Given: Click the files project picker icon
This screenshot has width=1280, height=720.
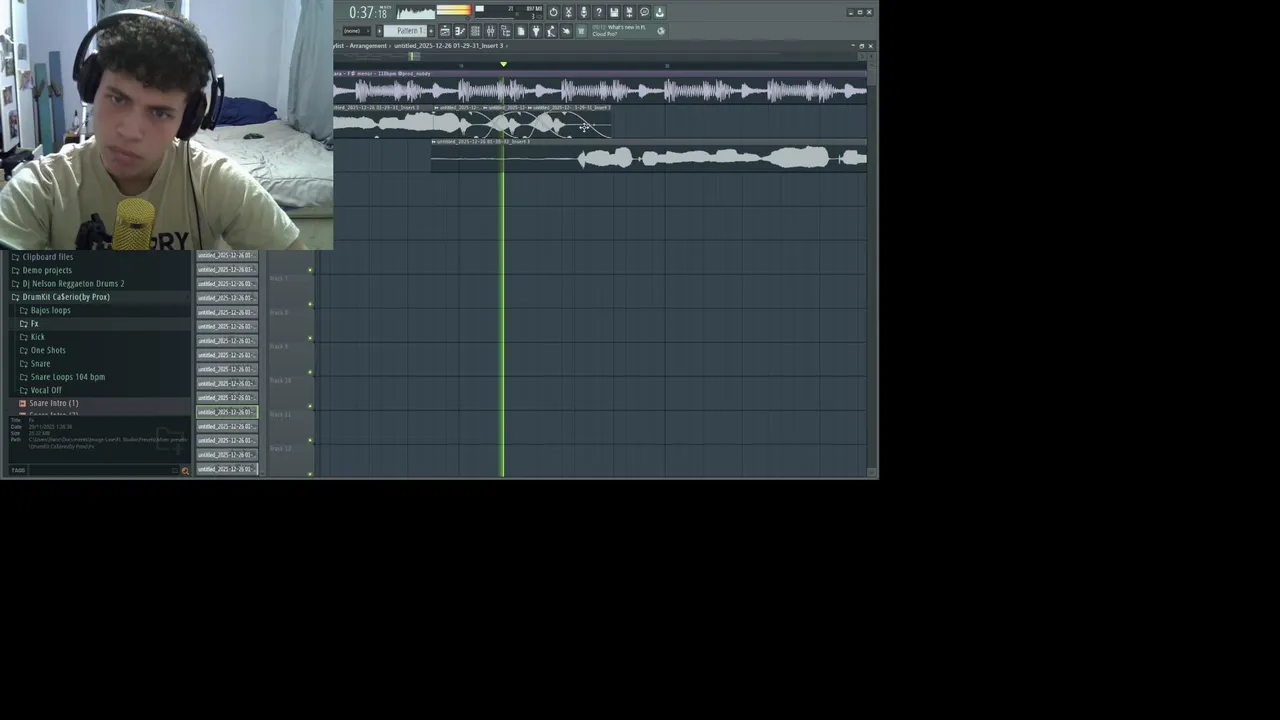Looking at the screenshot, I should [x=521, y=31].
